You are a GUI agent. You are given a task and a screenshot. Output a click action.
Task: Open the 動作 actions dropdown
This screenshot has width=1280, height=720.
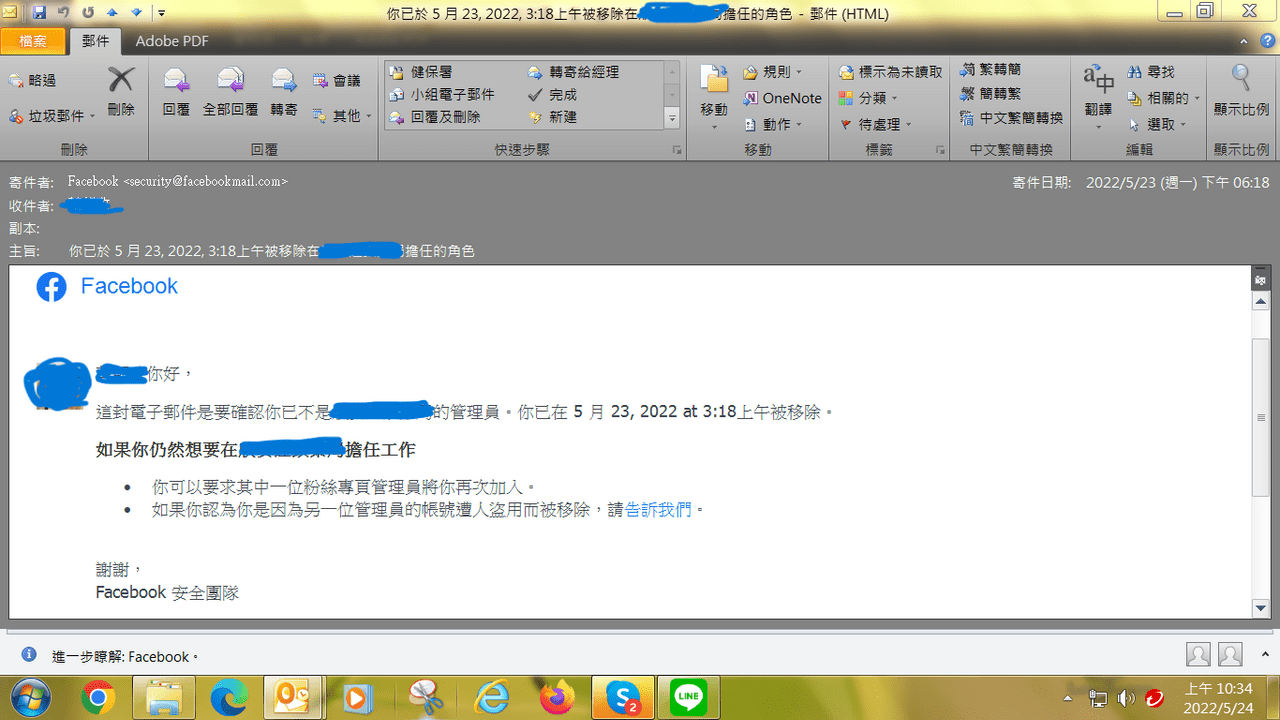pyautogui.click(x=772, y=124)
